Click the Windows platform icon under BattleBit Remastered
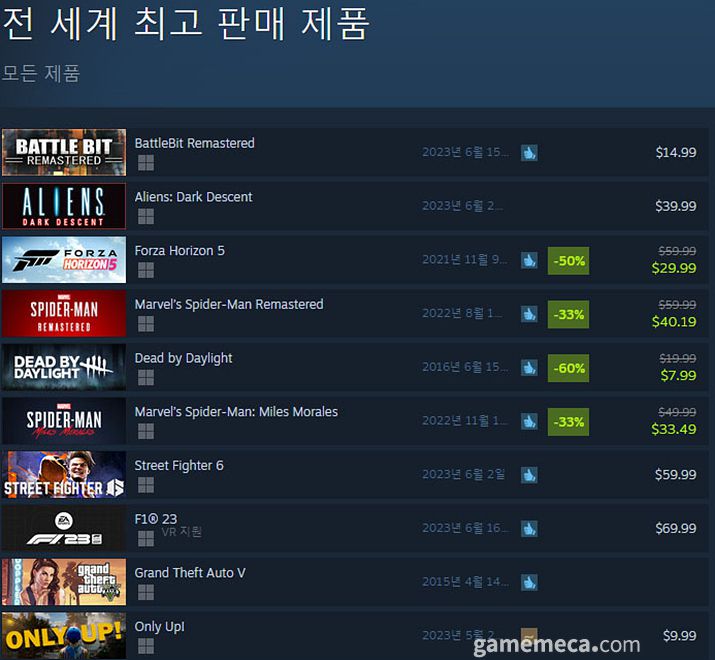Screen dimensions: 715x660 [x=146, y=163]
